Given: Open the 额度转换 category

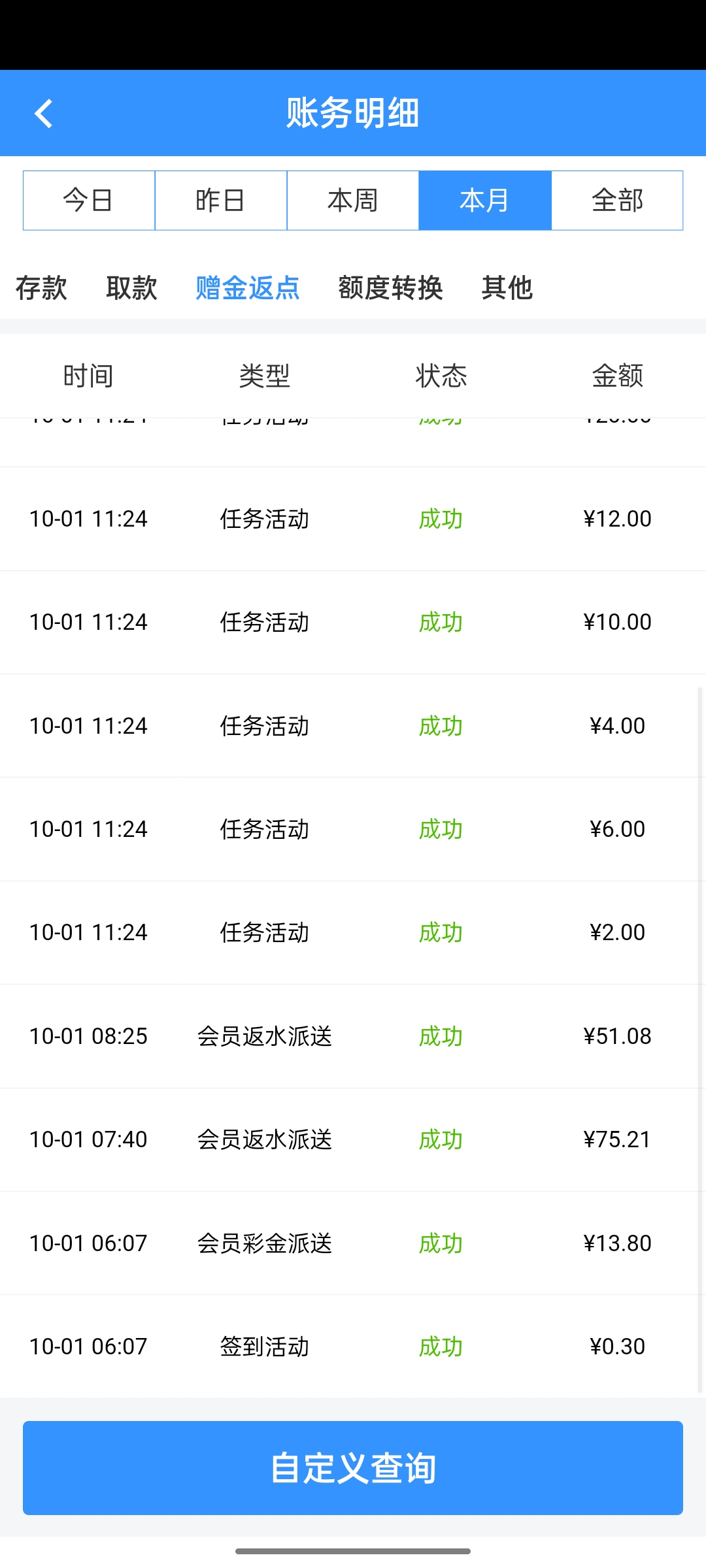Looking at the screenshot, I should [x=390, y=288].
